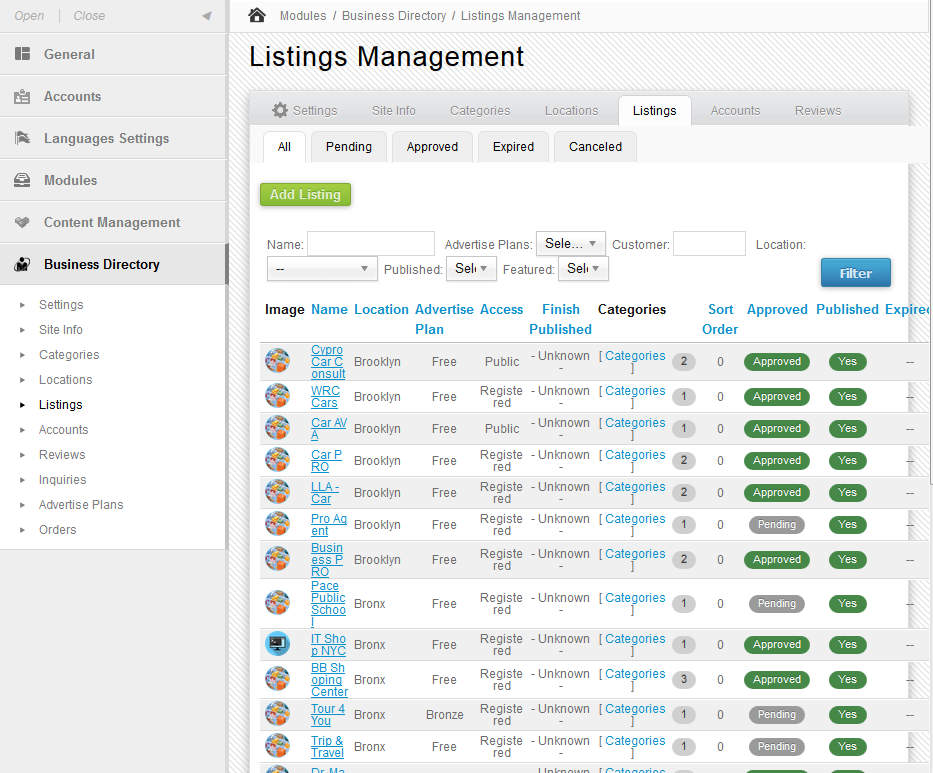Viewport: 933px width, 773px height.
Task: Open the Advertise Plans dropdown filter
Action: [571, 243]
